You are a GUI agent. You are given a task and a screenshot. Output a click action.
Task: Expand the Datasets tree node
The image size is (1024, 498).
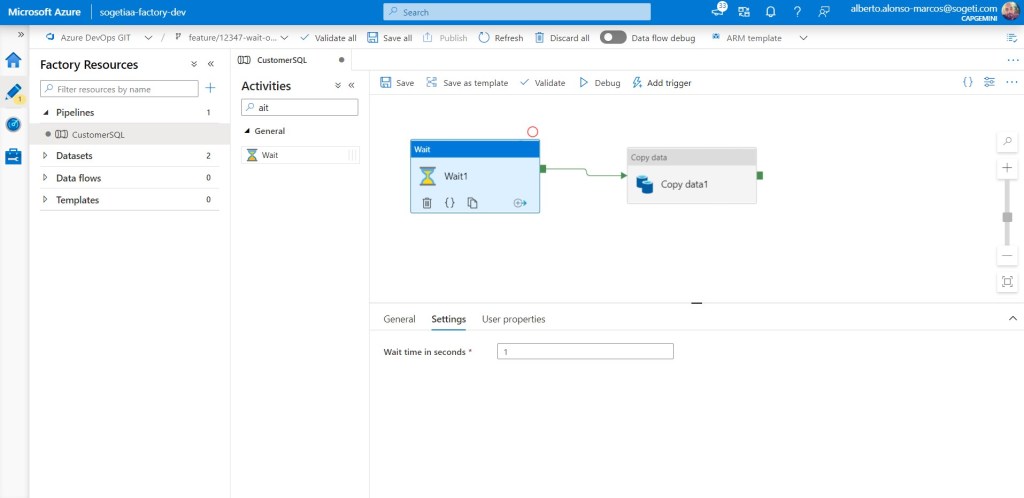pyautogui.click(x=46, y=156)
